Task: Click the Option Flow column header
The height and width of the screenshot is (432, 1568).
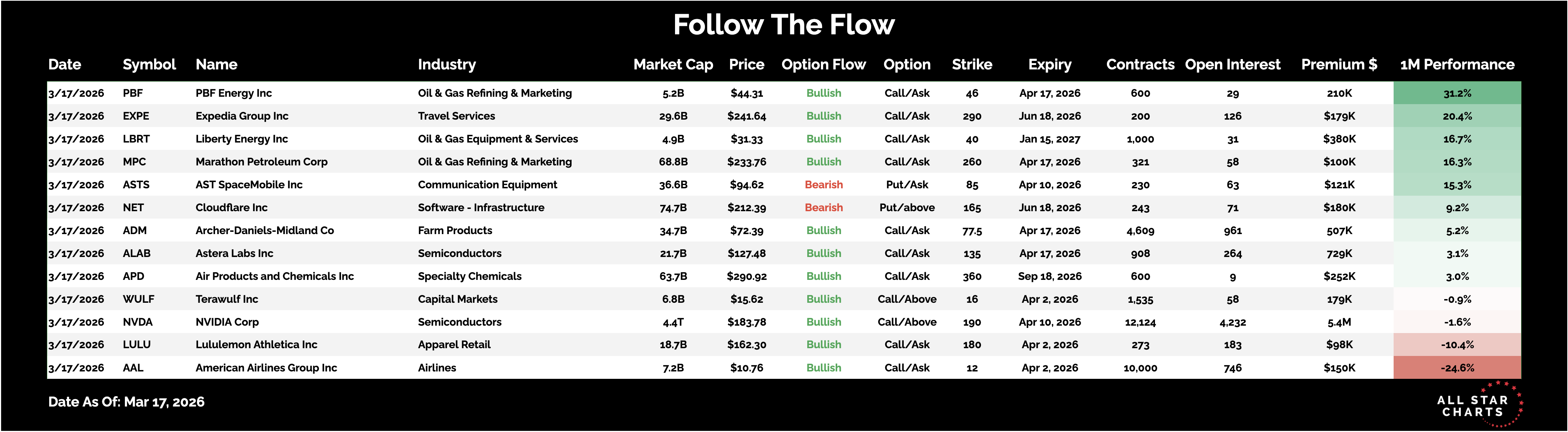Action: [823, 65]
